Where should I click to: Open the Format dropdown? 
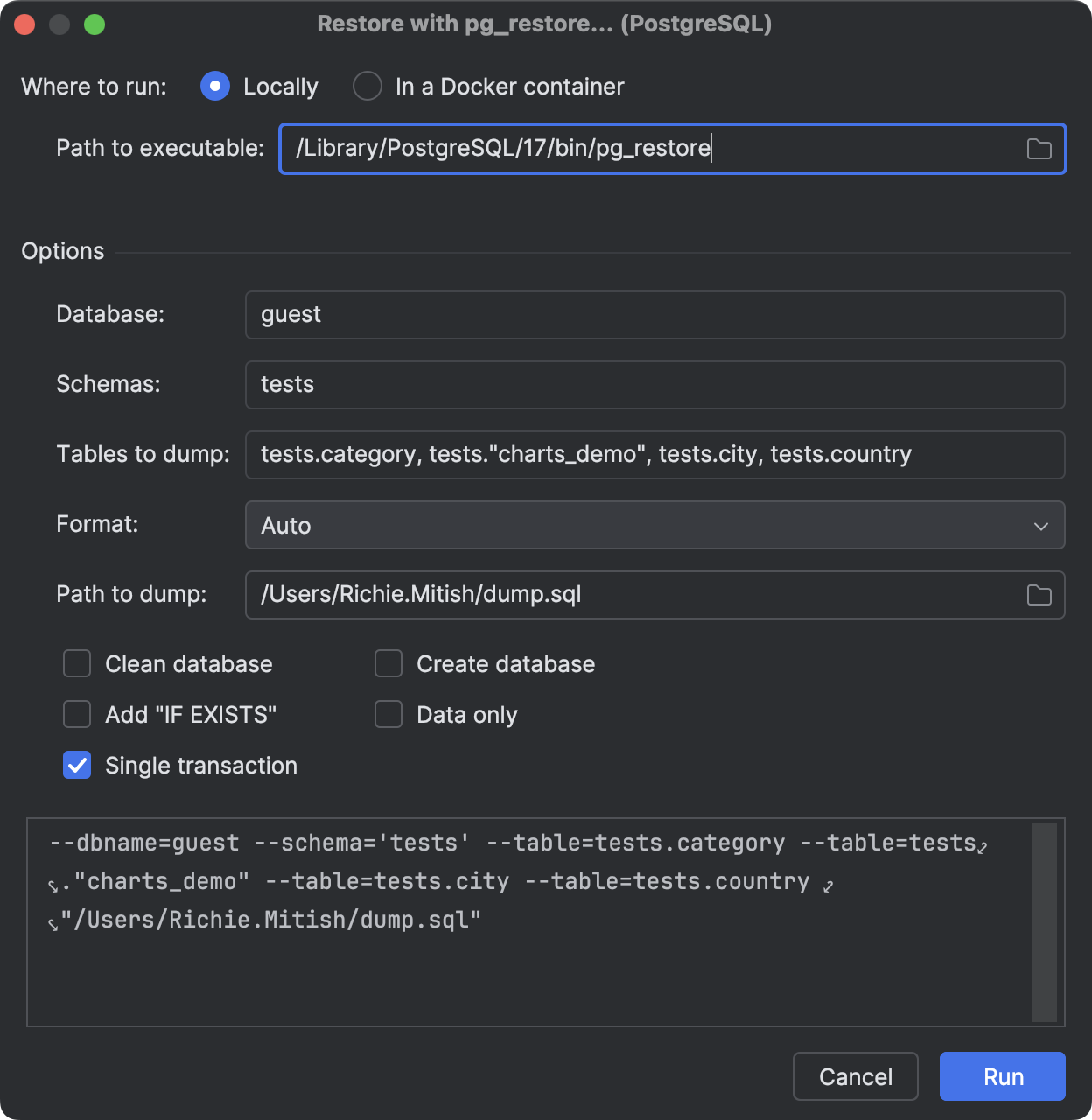pos(1040,525)
